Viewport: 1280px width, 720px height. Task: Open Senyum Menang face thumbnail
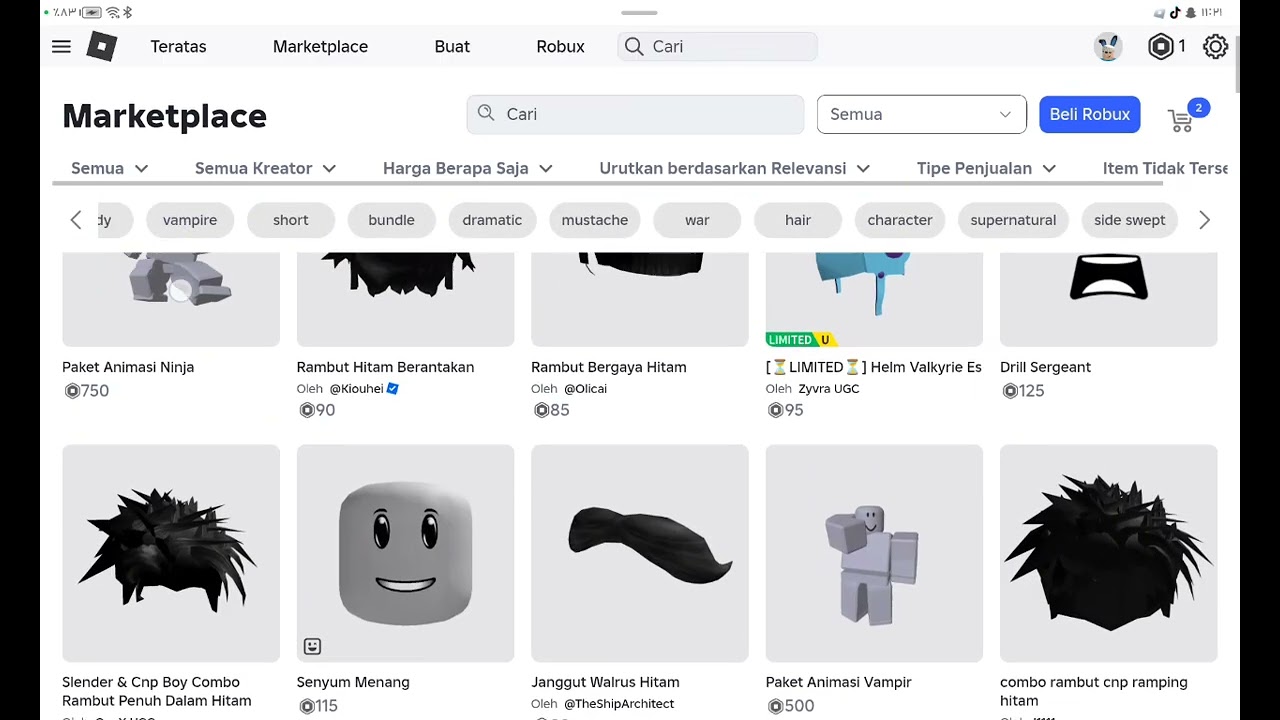coord(405,553)
